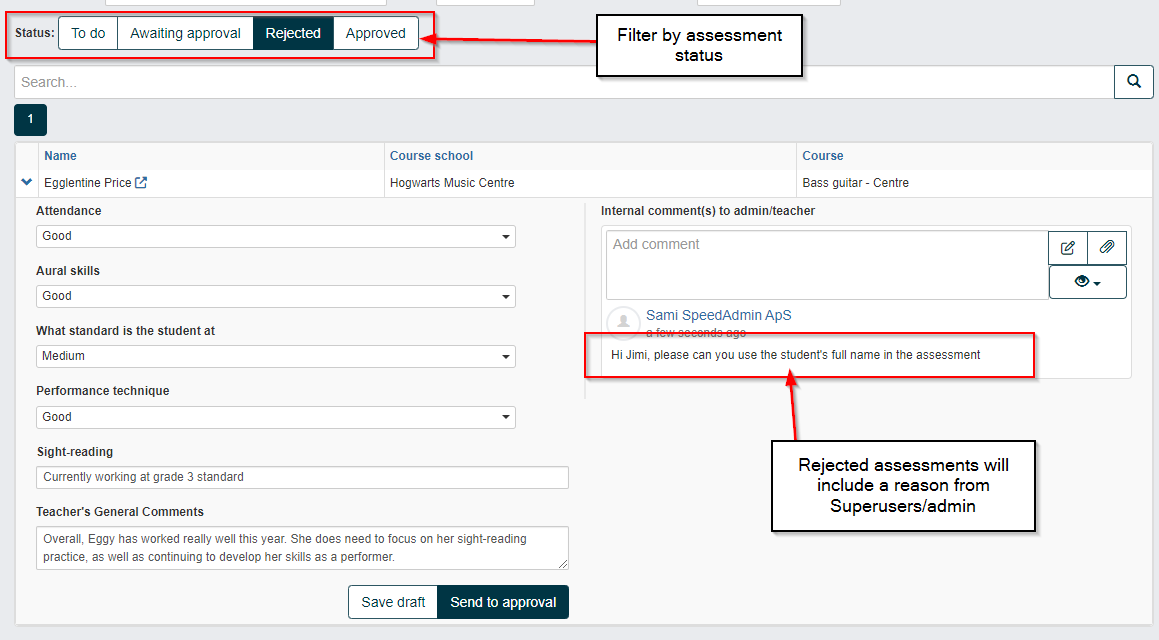Enable the Approved status filter

click(375, 32)
